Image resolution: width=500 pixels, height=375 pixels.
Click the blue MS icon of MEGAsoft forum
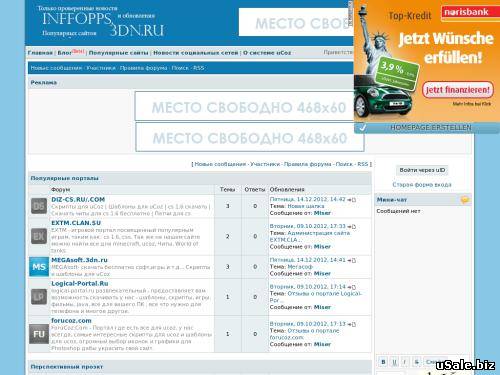click(x=39, y=267)
